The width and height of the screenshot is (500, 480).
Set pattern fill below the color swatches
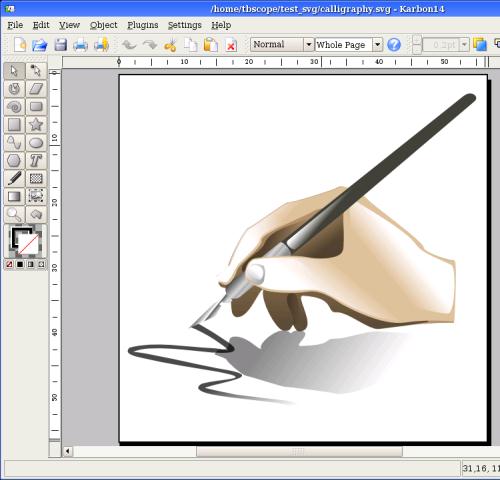coord(41,264)
